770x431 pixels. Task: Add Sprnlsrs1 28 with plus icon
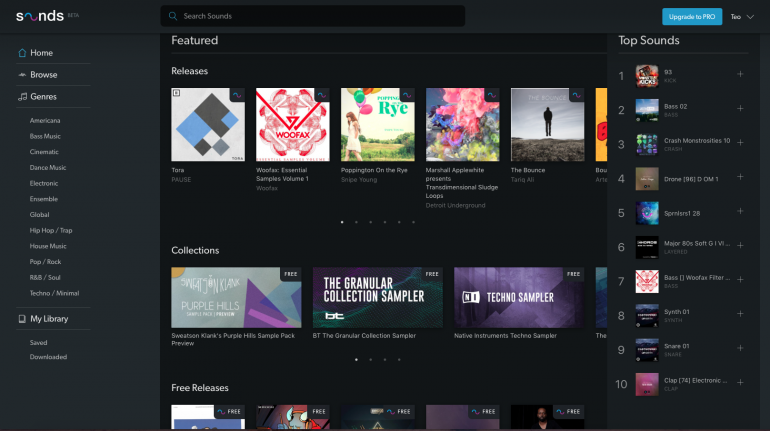pyautogui.click(x=740, y=211)
